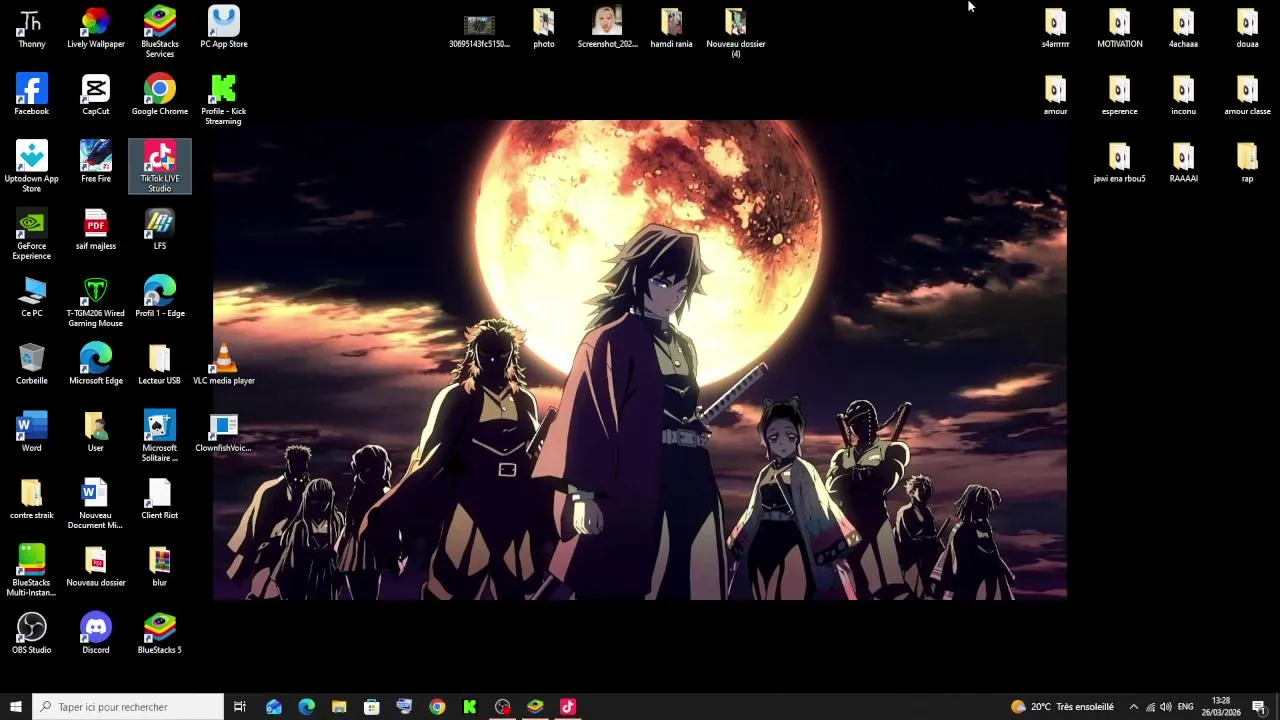Switch to OBS Studio in taskbar
The width and height of the screenshot is (1280, 720).
click(x=503, y=707)
